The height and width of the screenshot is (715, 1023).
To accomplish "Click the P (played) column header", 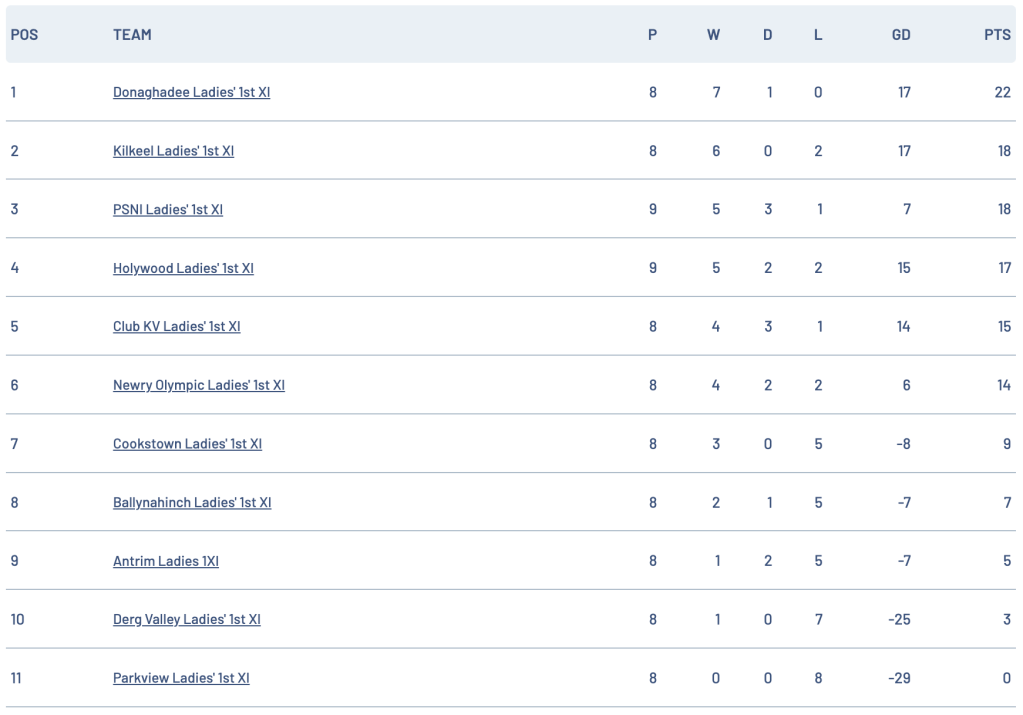I will click(652, 34).
